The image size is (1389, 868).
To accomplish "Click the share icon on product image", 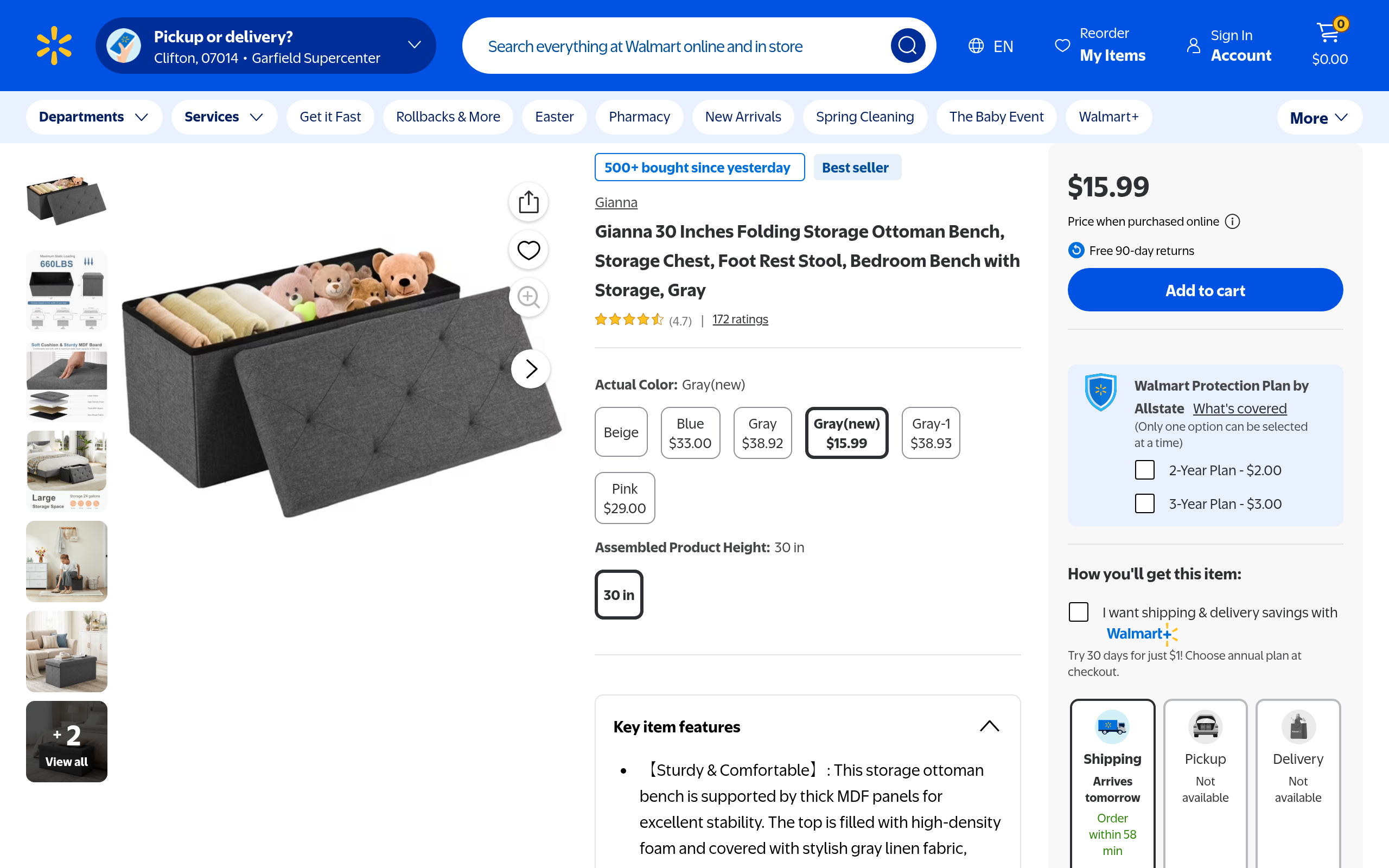I will [528, 202].
